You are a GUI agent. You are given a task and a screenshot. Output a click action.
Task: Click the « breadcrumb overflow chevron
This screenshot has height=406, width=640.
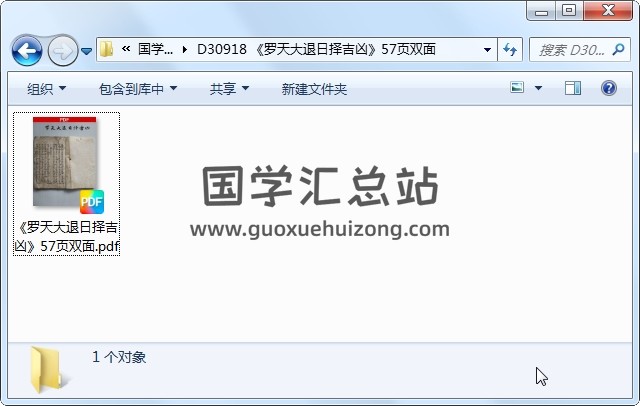126,49
